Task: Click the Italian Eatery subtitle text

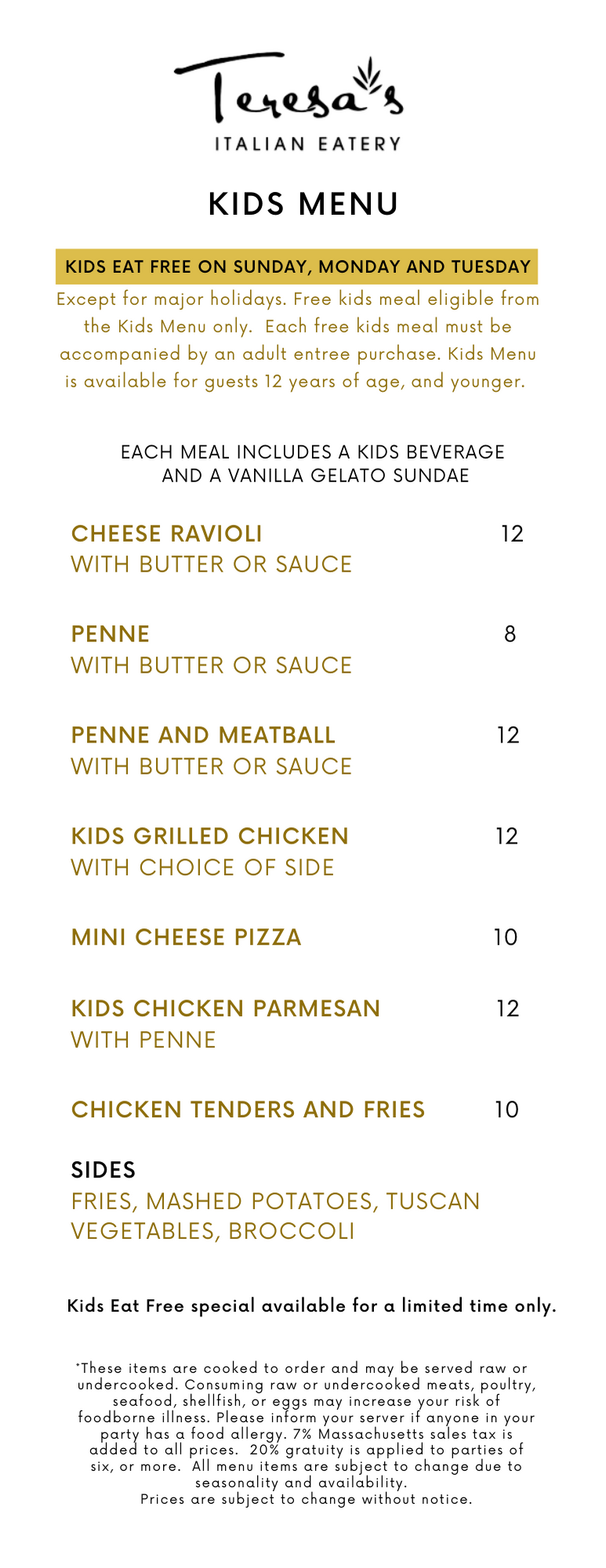Action: pos(307,143)
